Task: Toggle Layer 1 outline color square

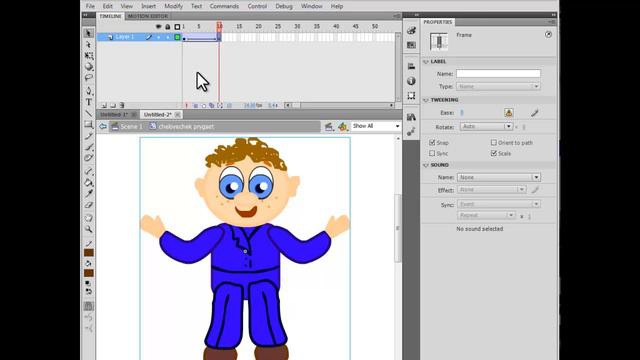Action: click(177, 37)
